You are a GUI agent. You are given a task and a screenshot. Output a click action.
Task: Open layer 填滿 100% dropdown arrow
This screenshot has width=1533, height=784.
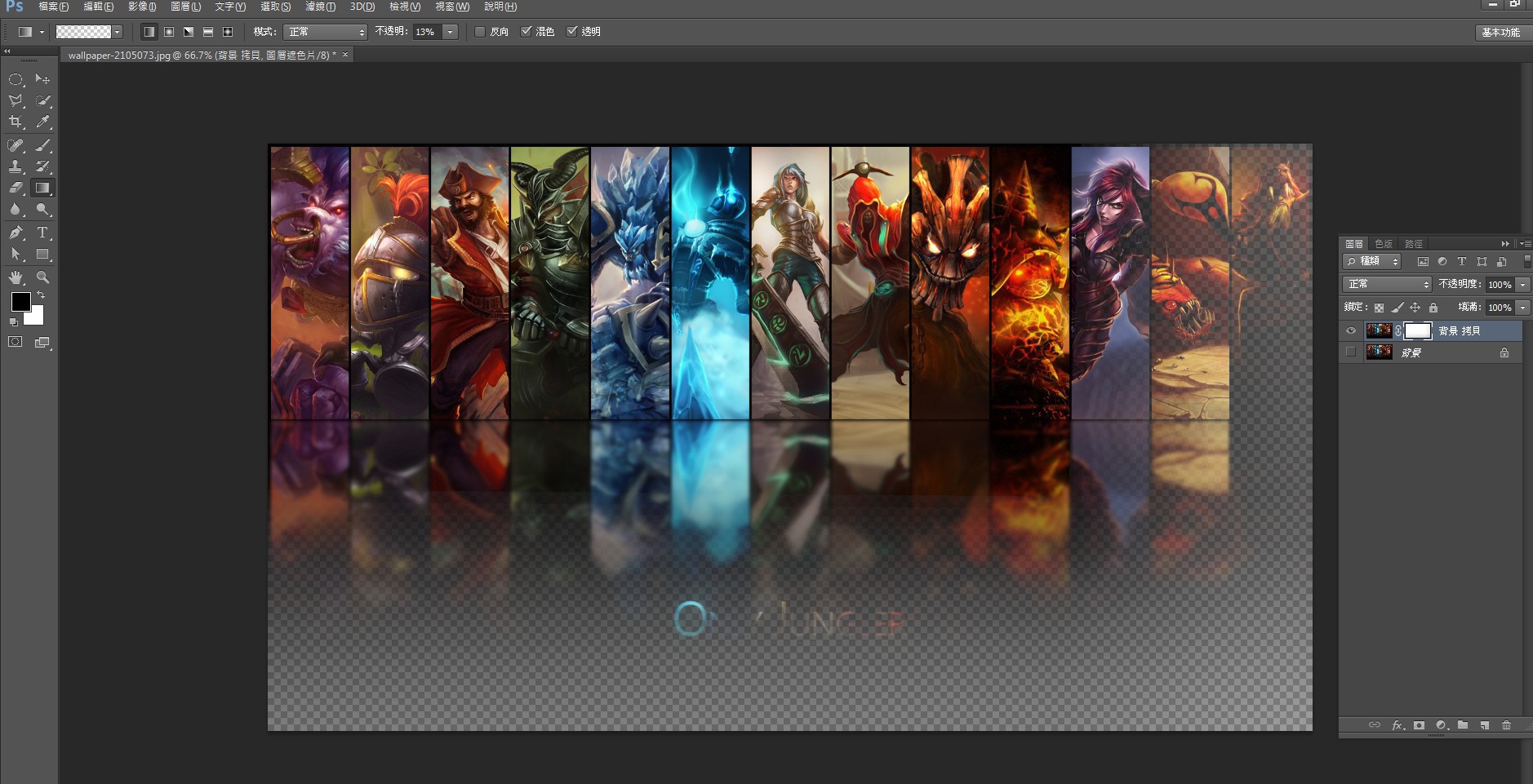pos(1523,308)
